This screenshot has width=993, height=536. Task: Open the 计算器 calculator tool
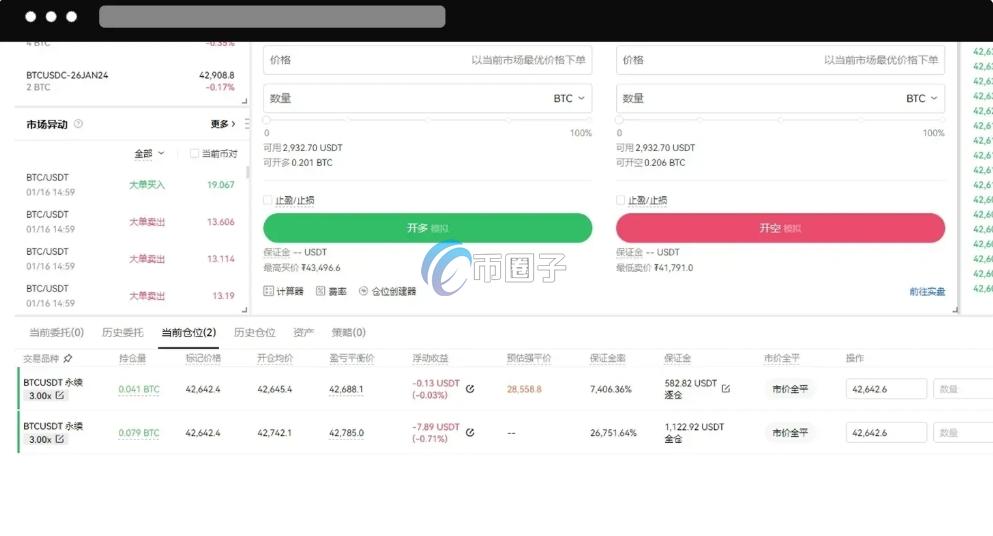tap(283, 291)
